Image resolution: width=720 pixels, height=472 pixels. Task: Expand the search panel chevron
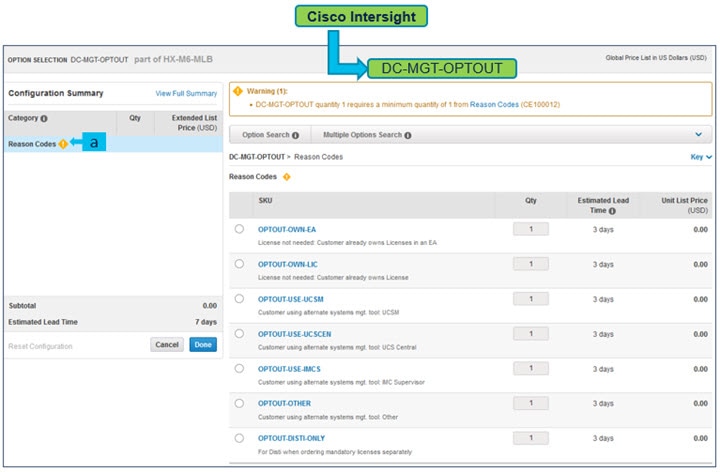(x=698, y=135)
